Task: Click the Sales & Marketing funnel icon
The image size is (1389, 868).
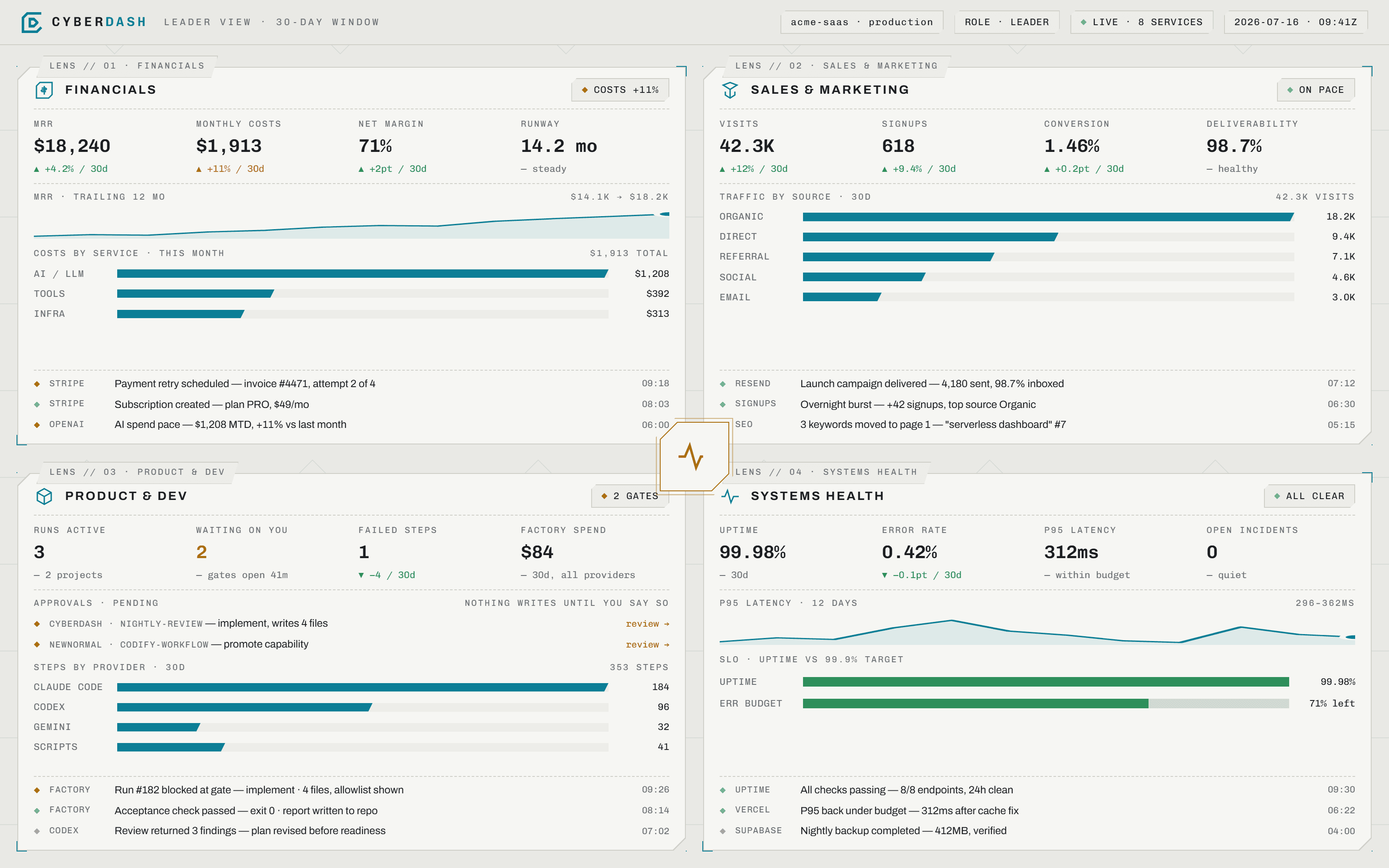Action: [x=730, y=90]
